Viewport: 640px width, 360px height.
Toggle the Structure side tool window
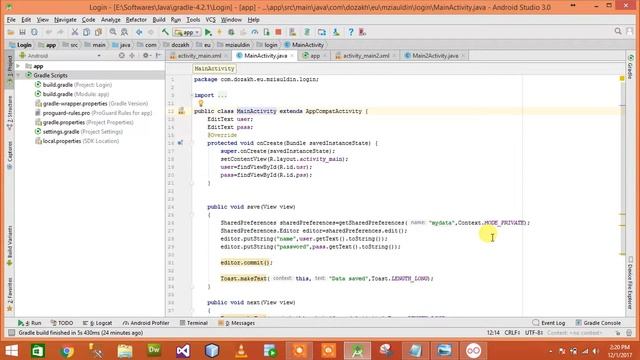tap(9, 113)
